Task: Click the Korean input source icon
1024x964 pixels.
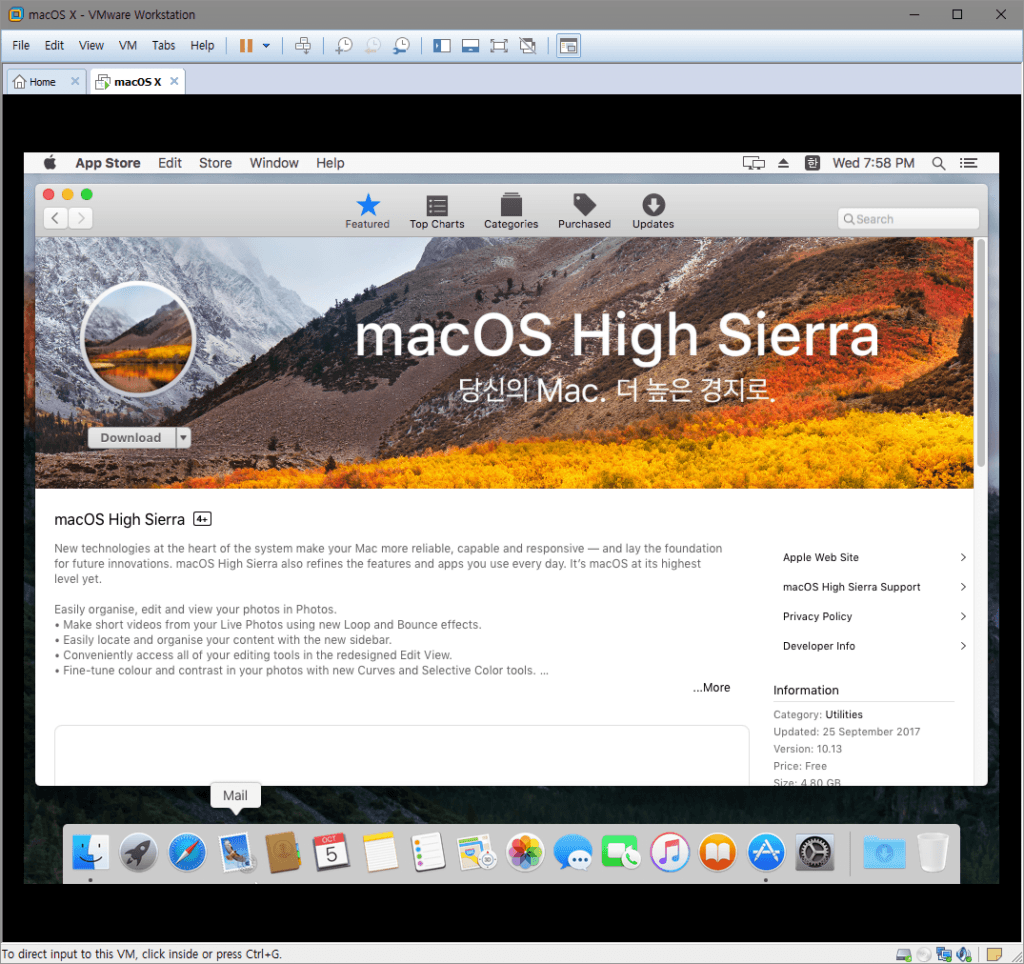Action: pyautogui.click(x=812, y=163)
